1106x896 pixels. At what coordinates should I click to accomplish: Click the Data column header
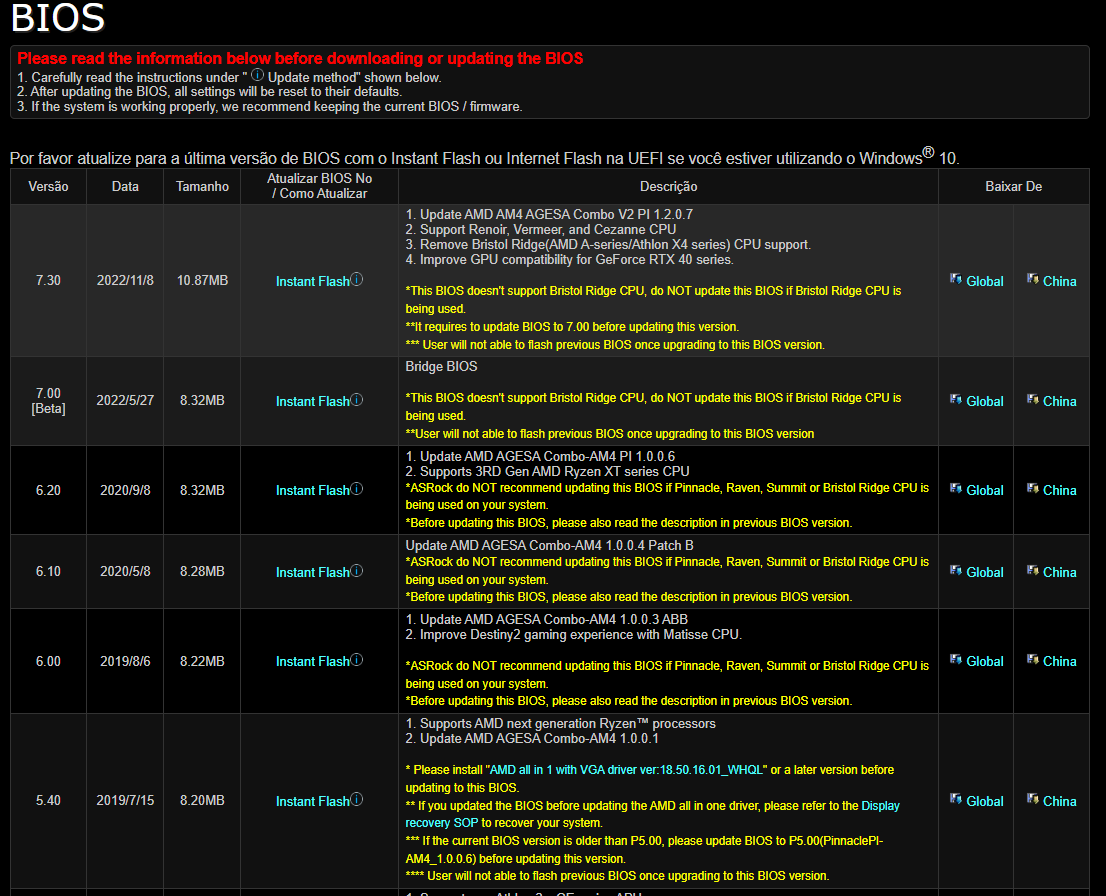[x=125, y=186]
